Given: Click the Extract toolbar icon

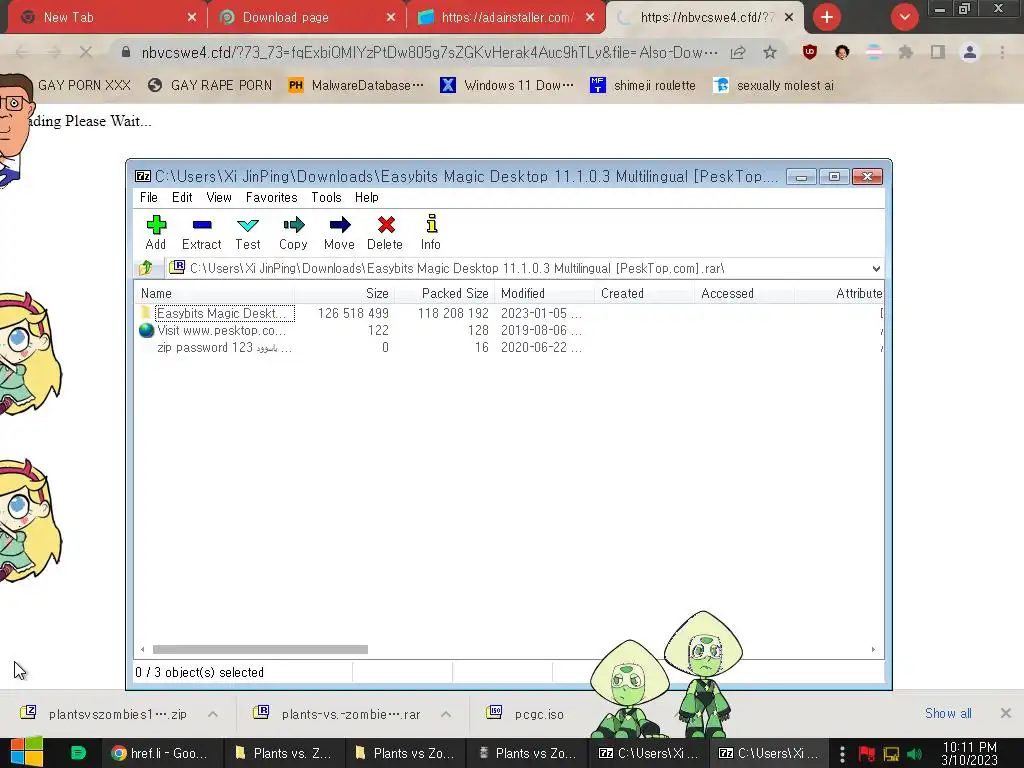Looking at the screenshot, I should click(202, 232).
